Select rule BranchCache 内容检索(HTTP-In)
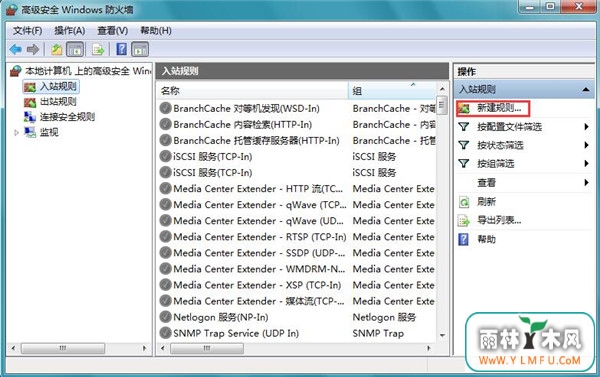The width and height of the screenshot is (600, 377). click(x=242, y=125)
